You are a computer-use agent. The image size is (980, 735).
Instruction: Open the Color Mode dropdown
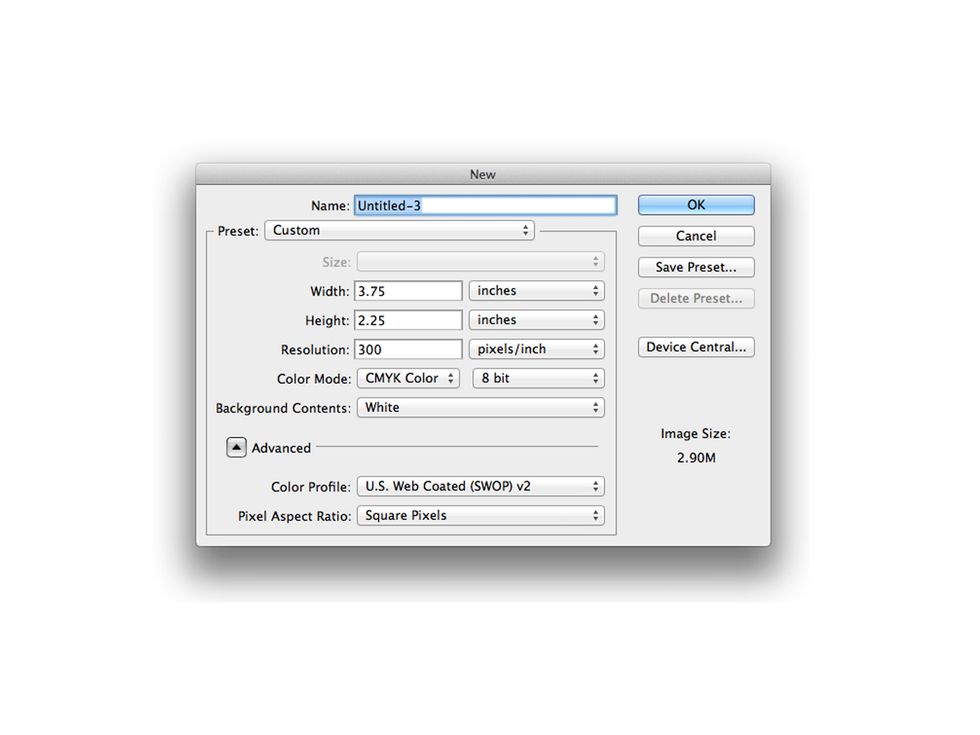[x=408, y=378]
